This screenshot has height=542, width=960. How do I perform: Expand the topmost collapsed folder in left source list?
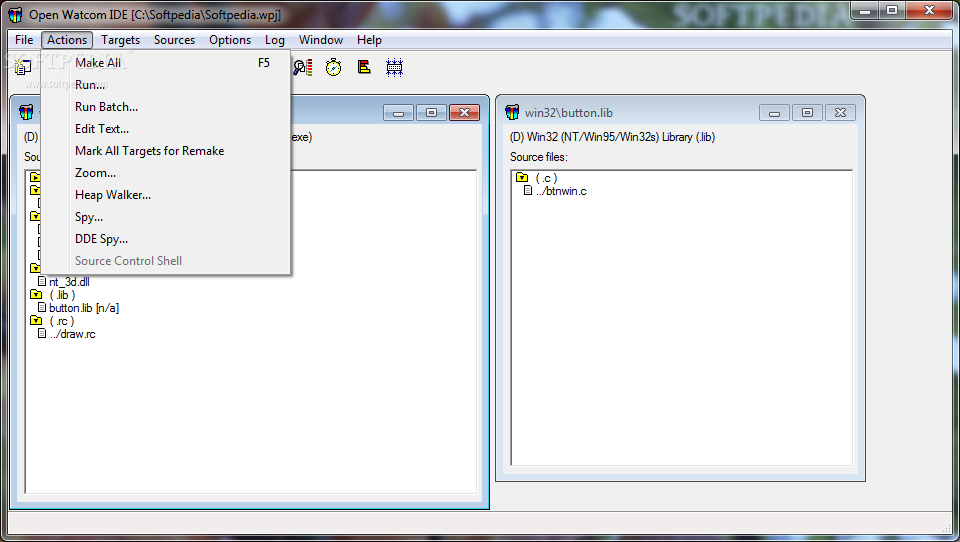pyautogui.click(x=36, y=177)
